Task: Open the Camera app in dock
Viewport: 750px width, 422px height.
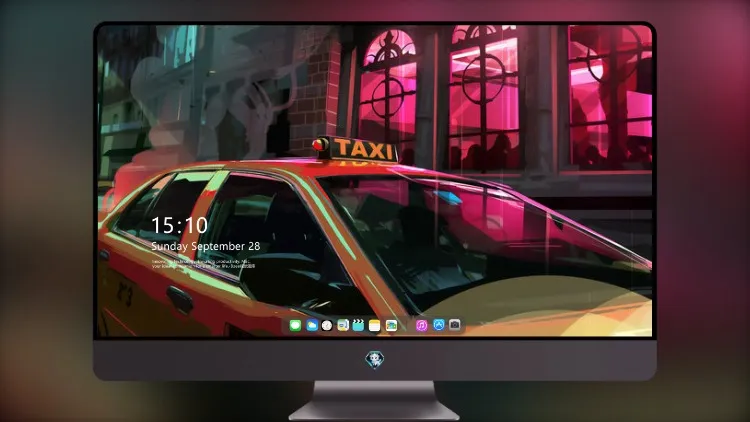Action: click(x=455, y=325)
